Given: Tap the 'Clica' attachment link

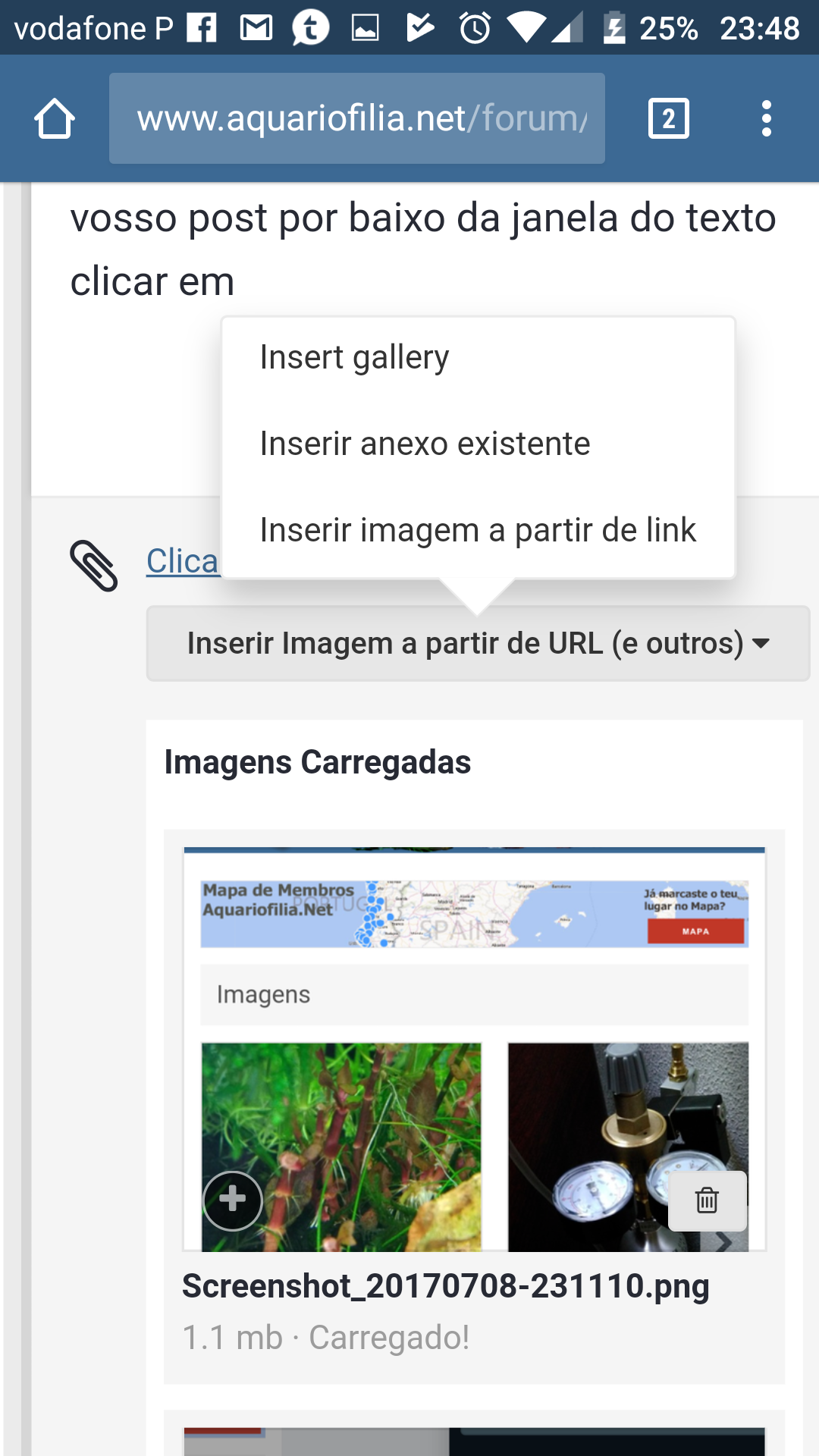Looking at the screenshot, I should 182,561.
